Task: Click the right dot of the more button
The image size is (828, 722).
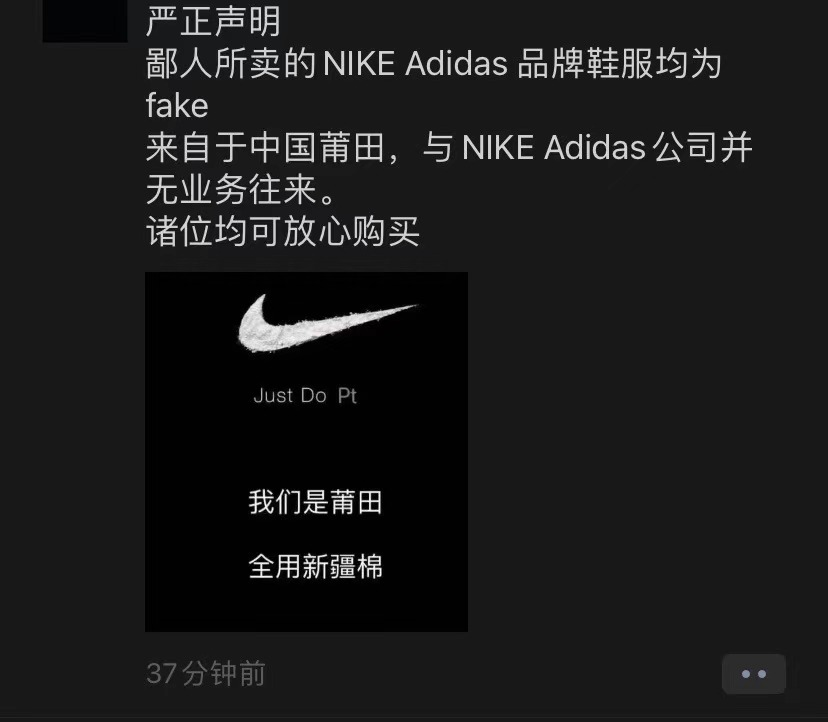Action: [x=761, y=674]
